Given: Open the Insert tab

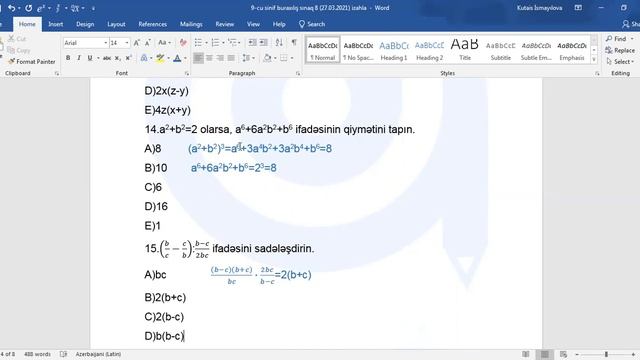Looking at the screenshot, I should point(56,24).
